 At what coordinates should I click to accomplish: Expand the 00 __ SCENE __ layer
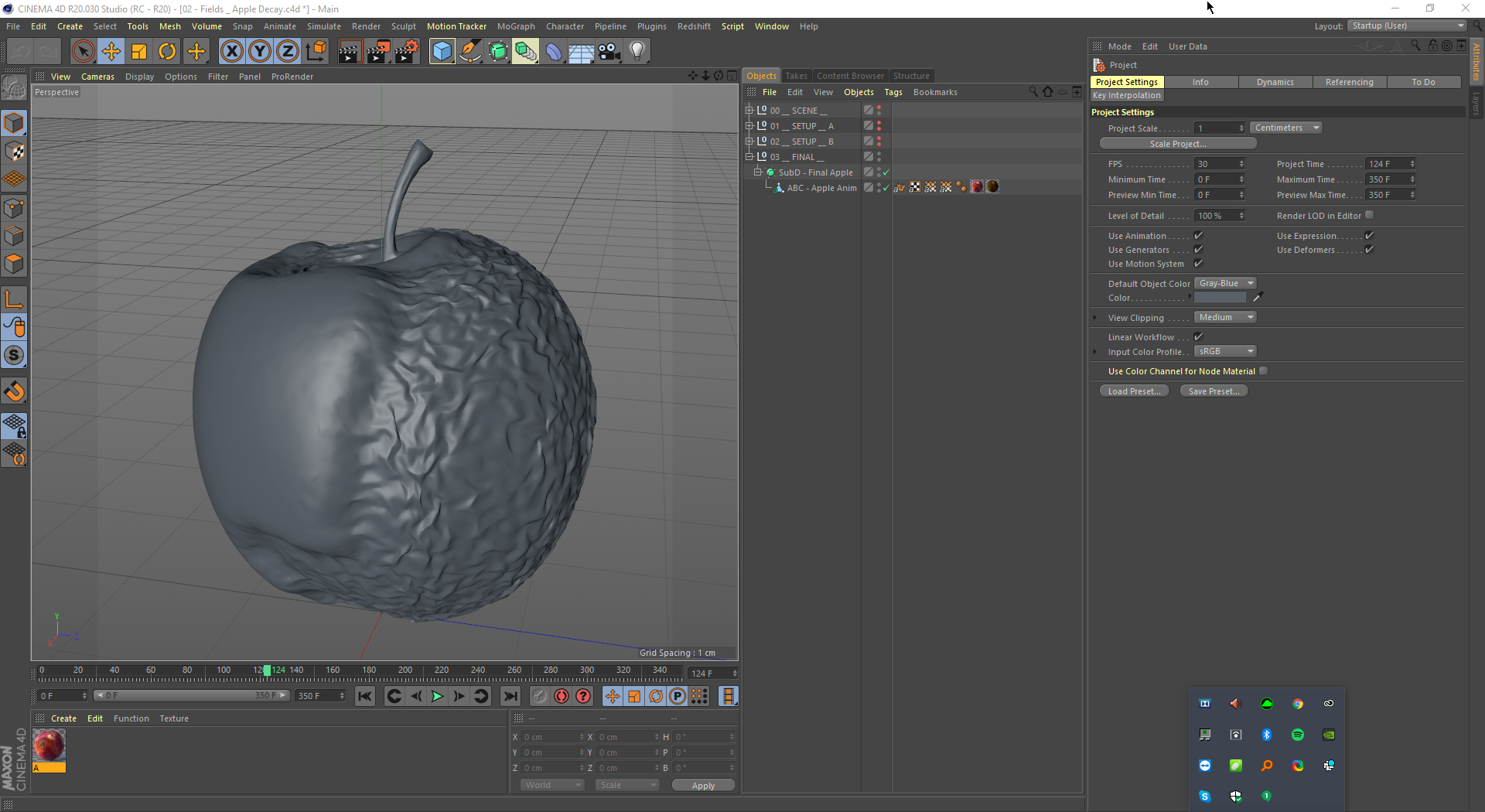pos(749,111)
